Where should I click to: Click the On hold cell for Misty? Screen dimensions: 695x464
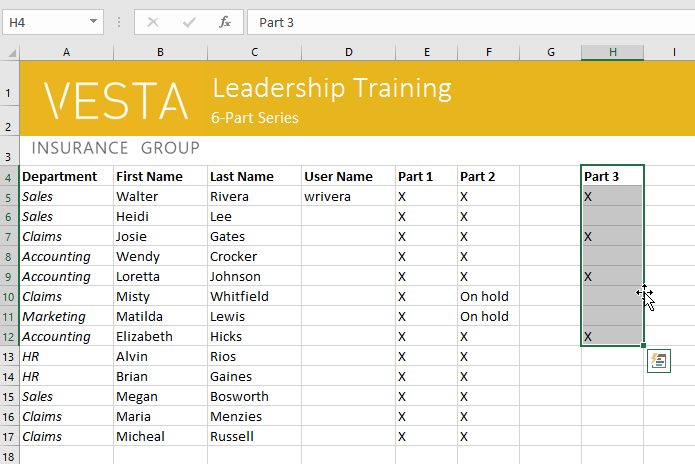pyautogui.click(x=487, y=297)
